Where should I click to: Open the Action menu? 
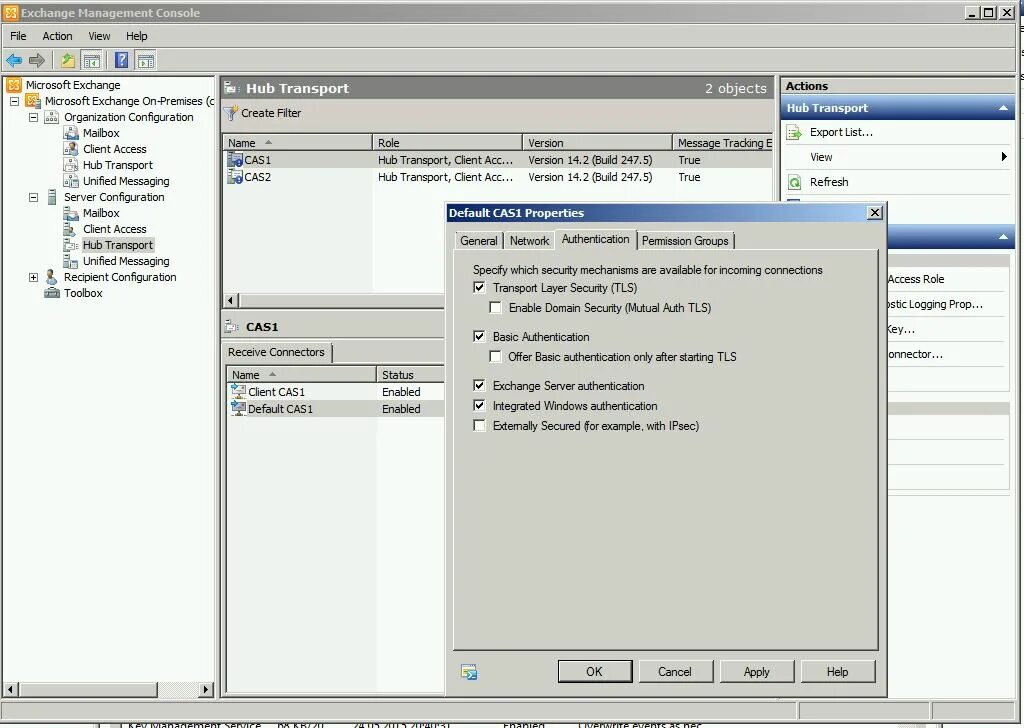57,35
